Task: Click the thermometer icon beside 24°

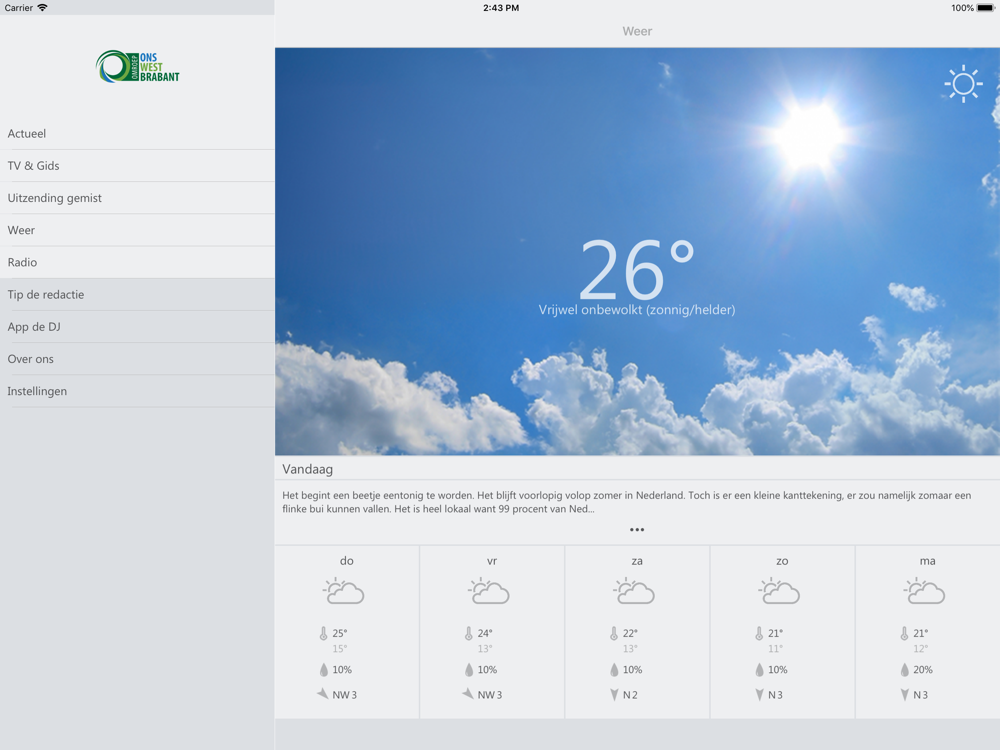Action: 469,633
